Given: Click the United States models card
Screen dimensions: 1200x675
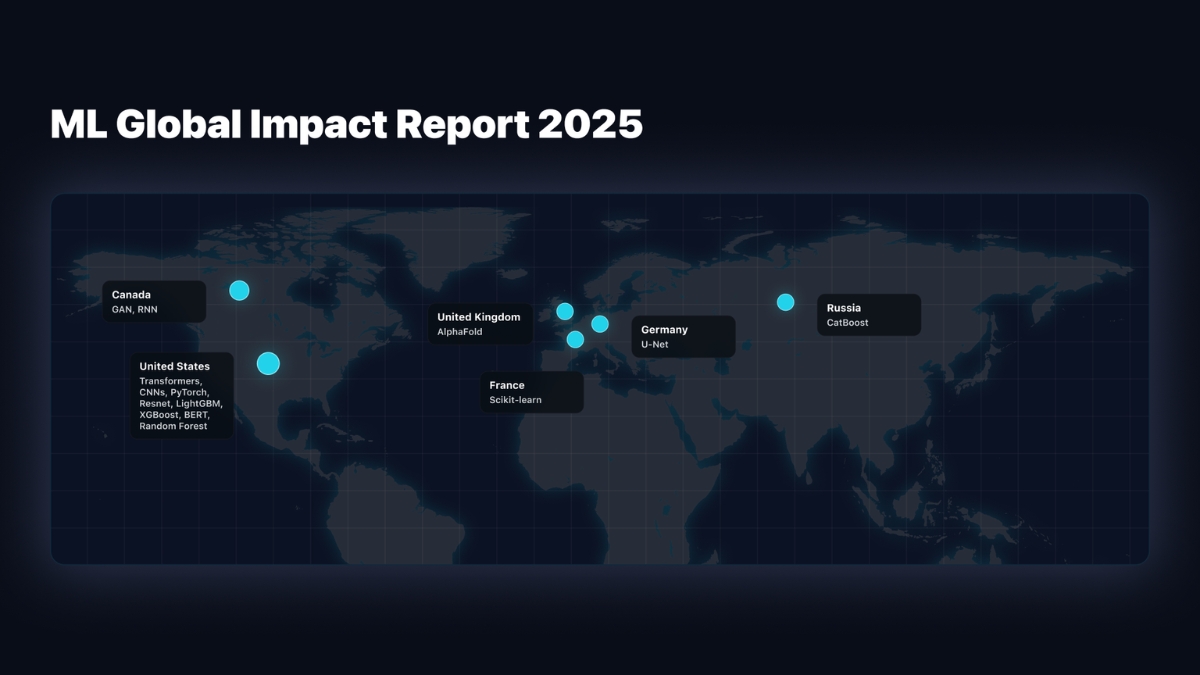Looking at the screenshot, I should [x=181, y=396].
